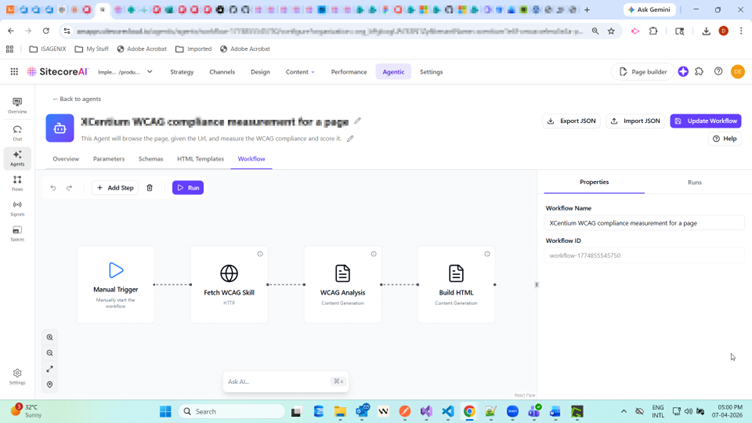Open the Help button
This screenshot has width=752, height=423.
click(725, 139)
